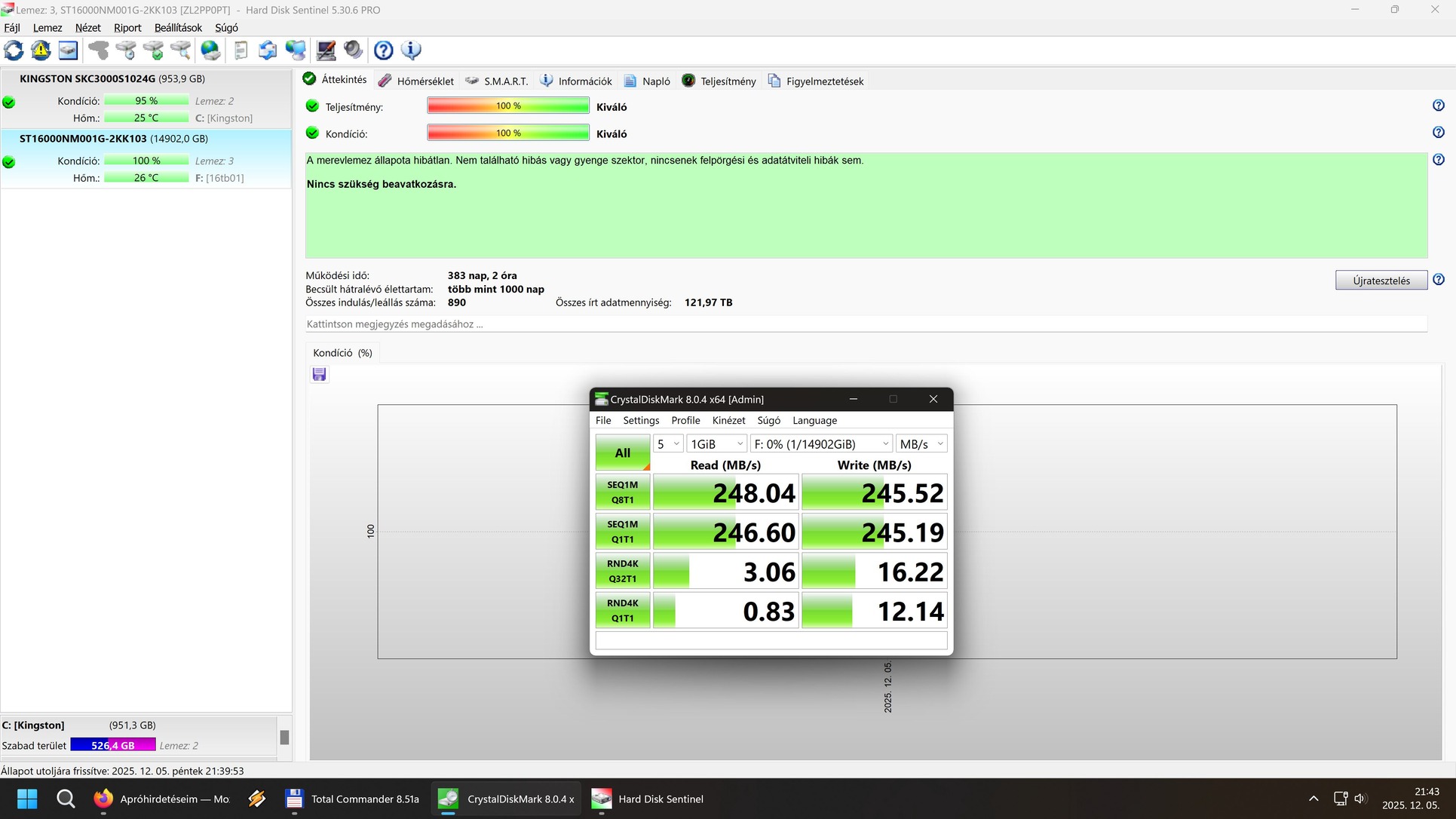Click the info bubble toolbar icon
This screenshot has height=819, width=1456.
tap(411, 51)
